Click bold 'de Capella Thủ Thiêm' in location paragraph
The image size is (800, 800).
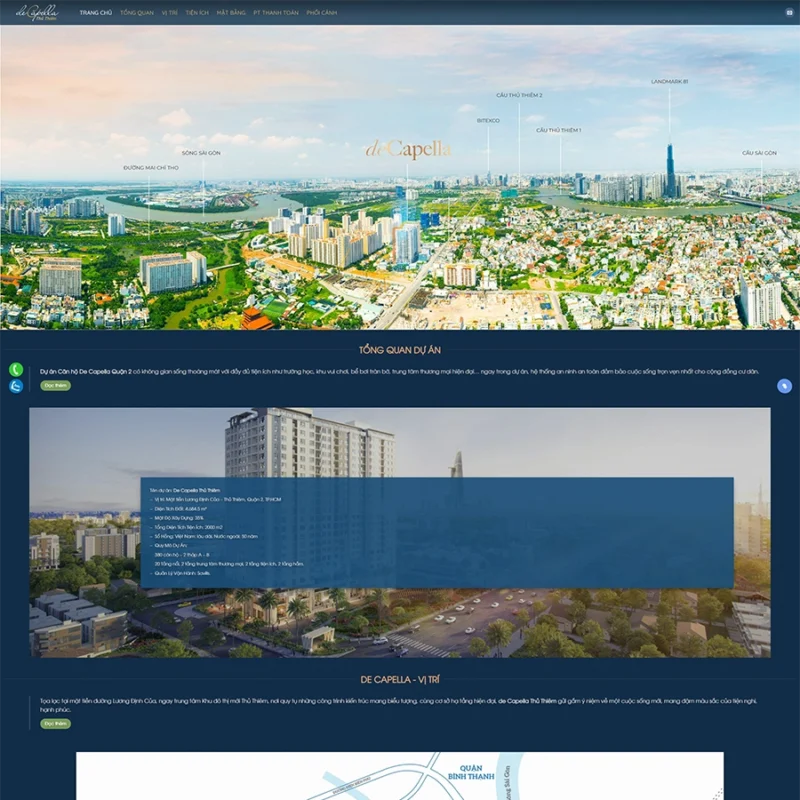click(527, 702)
